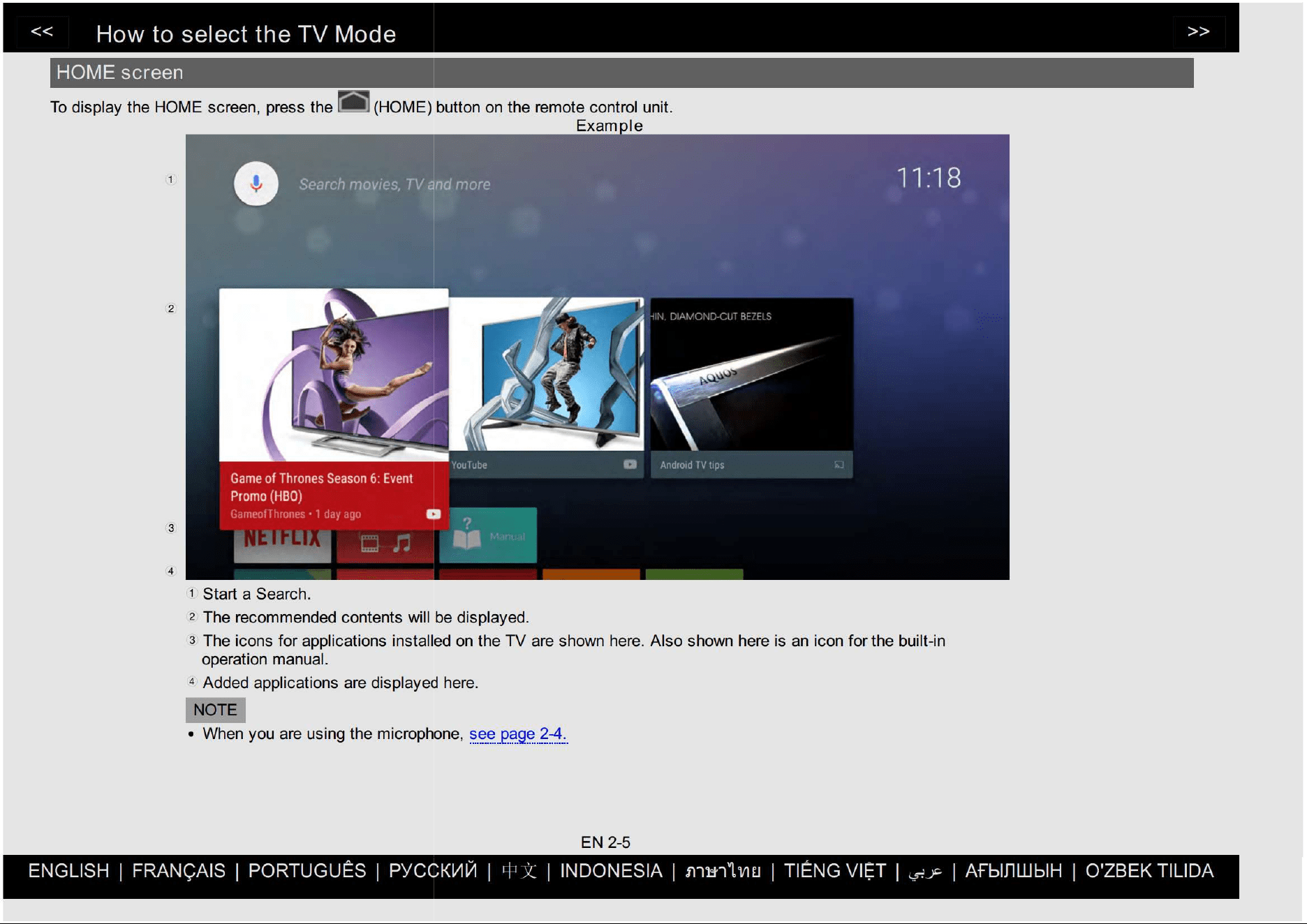The width and height of the screenshot is (1307, 924).
Task: Click the YouTube icon on the Game of Thrones card
Action: pos(434,514)
